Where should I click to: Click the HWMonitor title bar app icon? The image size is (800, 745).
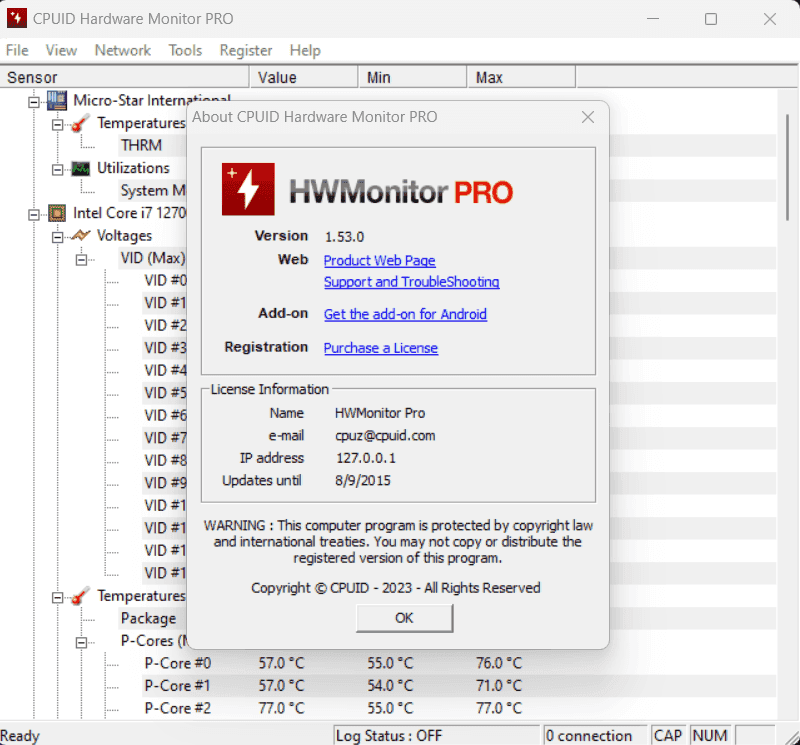click(x=16, y=18)
